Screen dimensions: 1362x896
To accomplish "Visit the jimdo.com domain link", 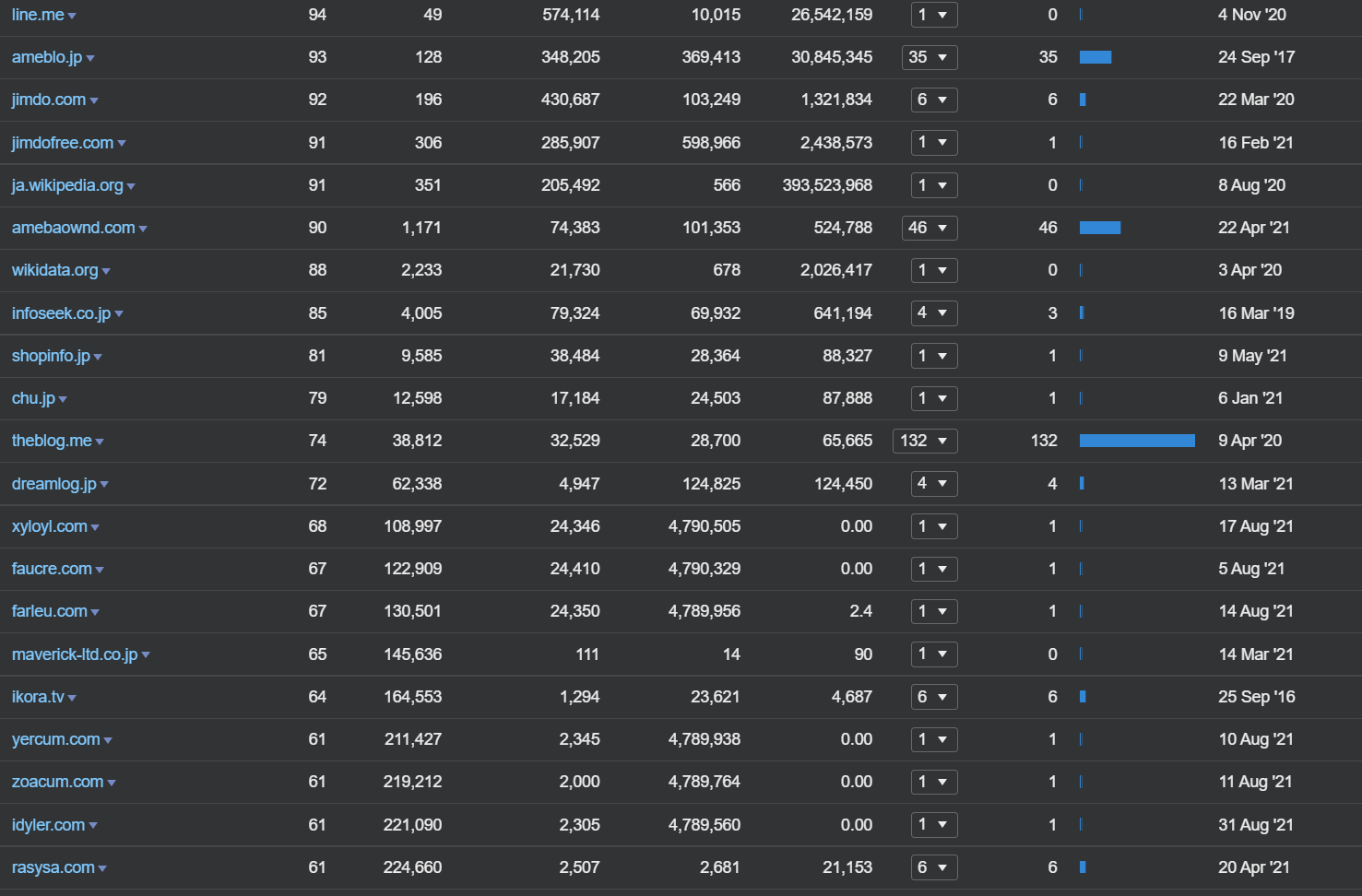I will 49,100.
